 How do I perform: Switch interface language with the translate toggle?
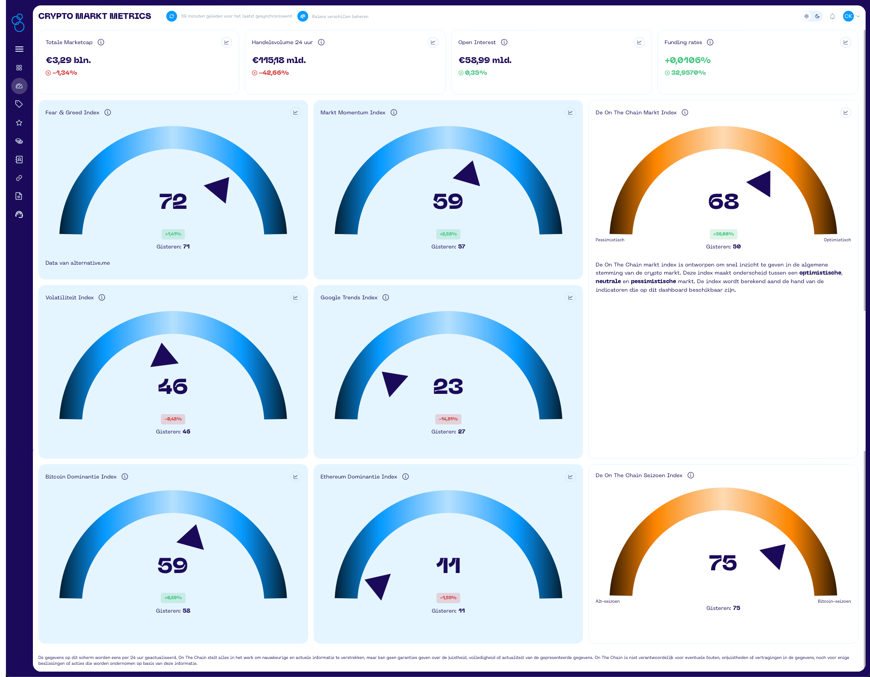click(x=817, y=16)
